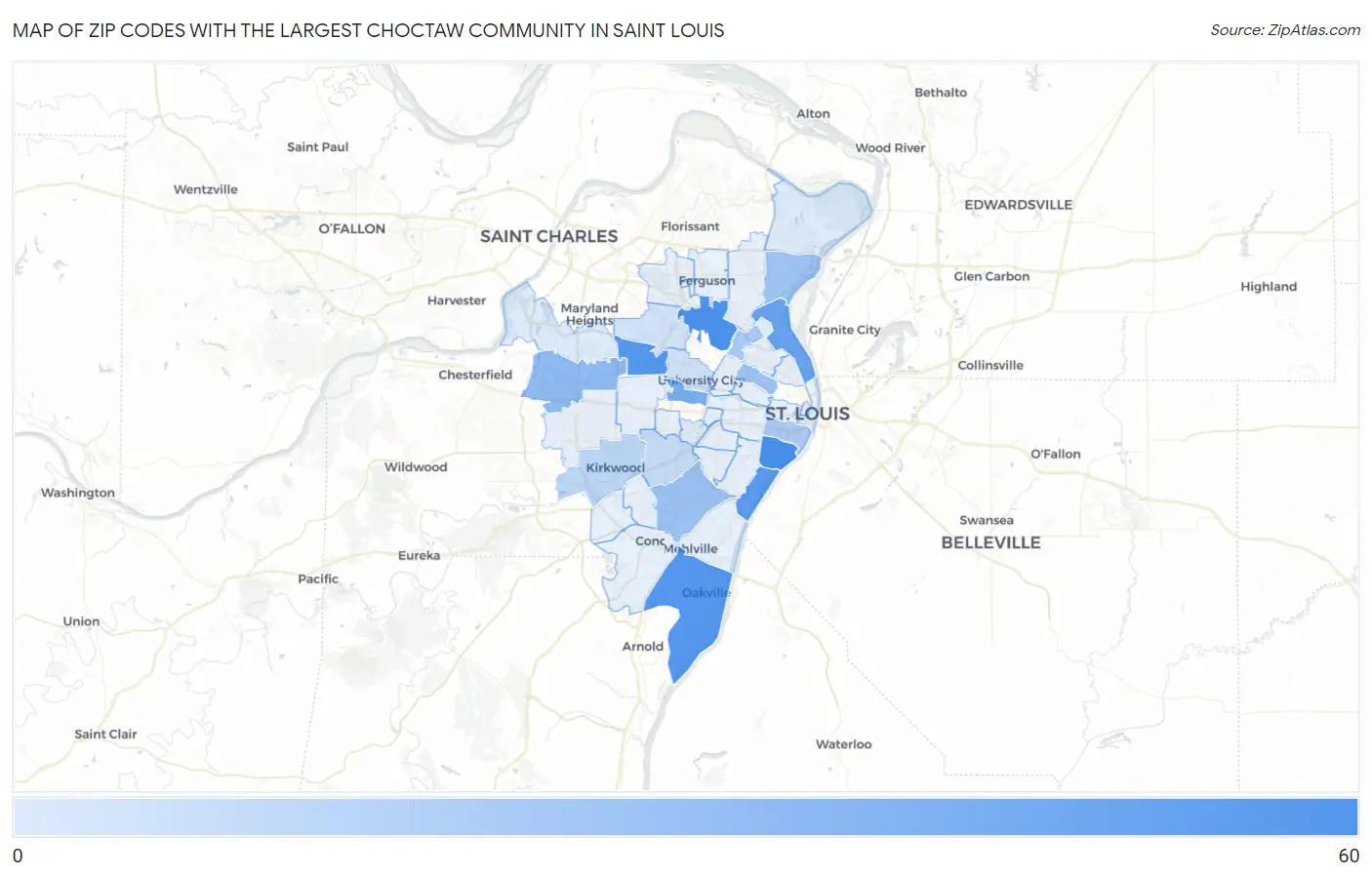The height and width of the screenshot is (877, 1372).
Task: Click the O'Fallon label east of St. Louis
Action: [x=1056, y=455]
